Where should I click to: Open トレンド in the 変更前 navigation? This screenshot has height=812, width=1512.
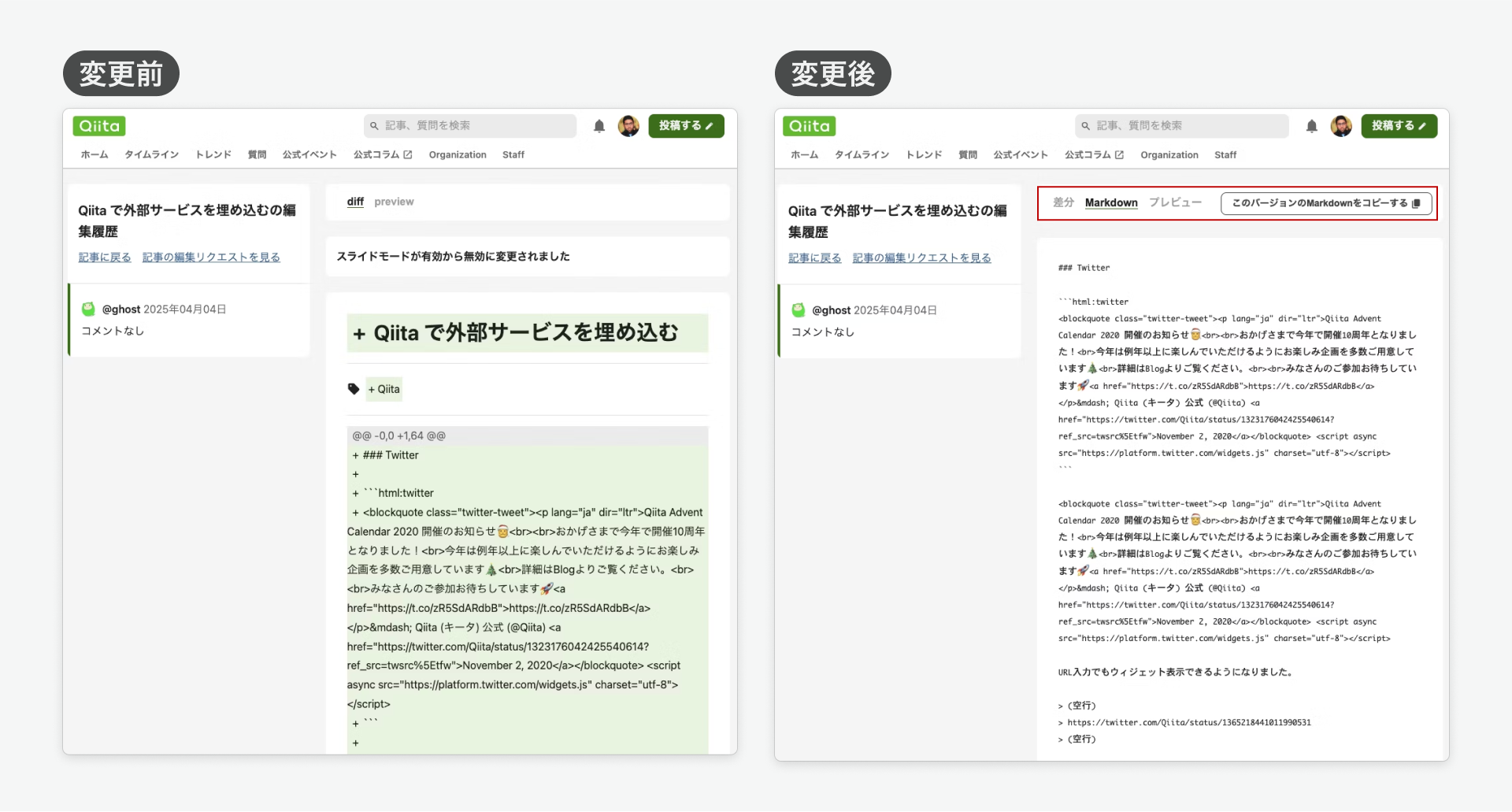click(213, 155)
